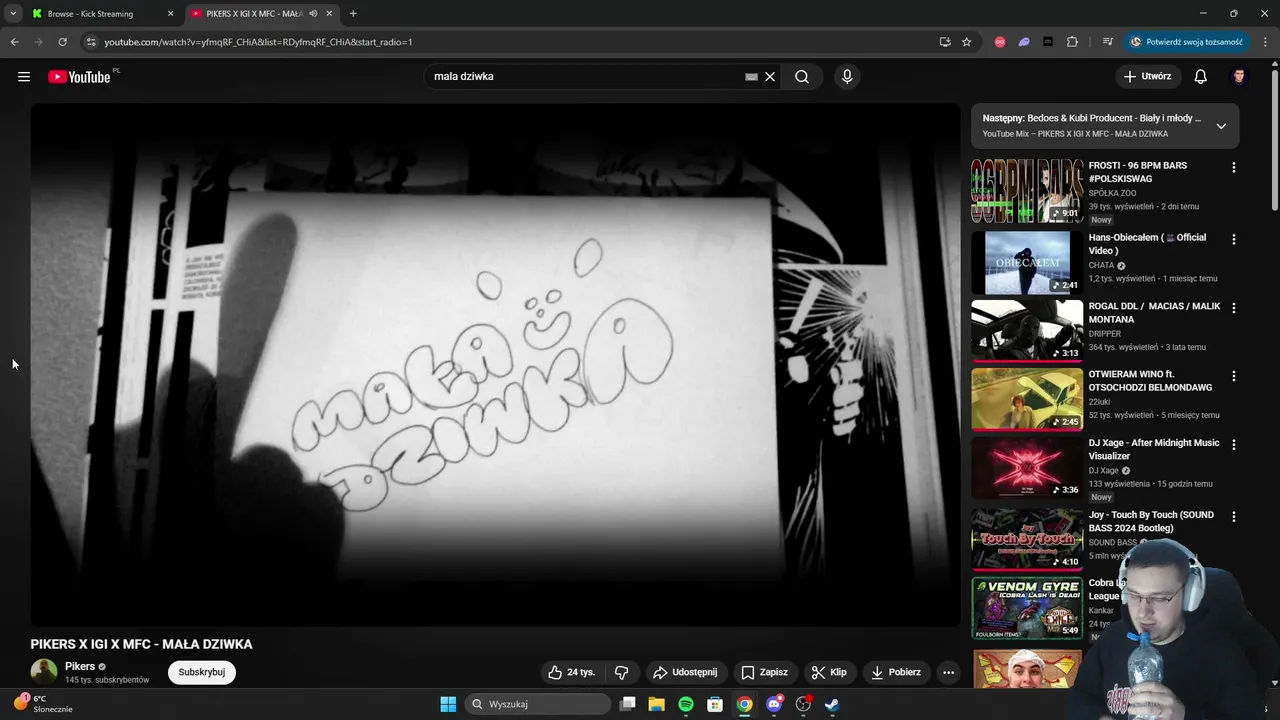
Task: Open options for FROSTI - 96 BPM BARS
Action: 1233,168
